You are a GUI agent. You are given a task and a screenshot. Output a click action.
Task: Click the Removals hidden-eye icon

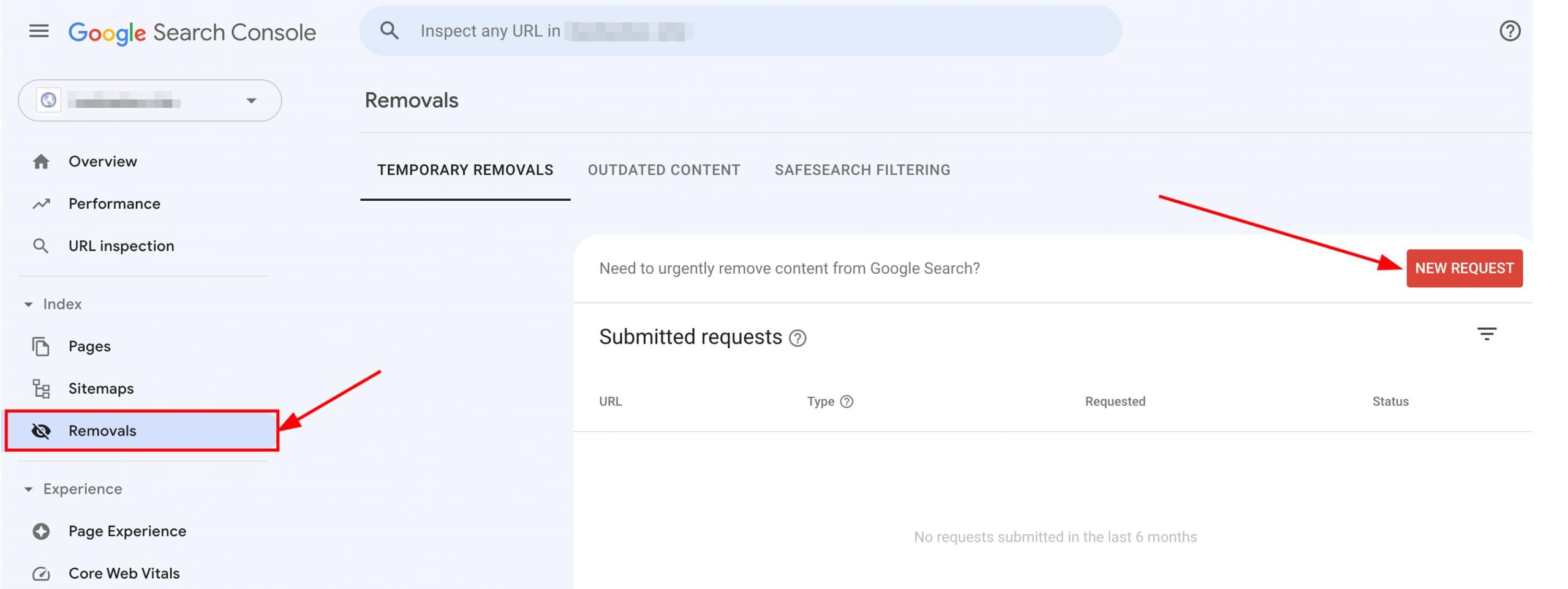pos(41,430)
